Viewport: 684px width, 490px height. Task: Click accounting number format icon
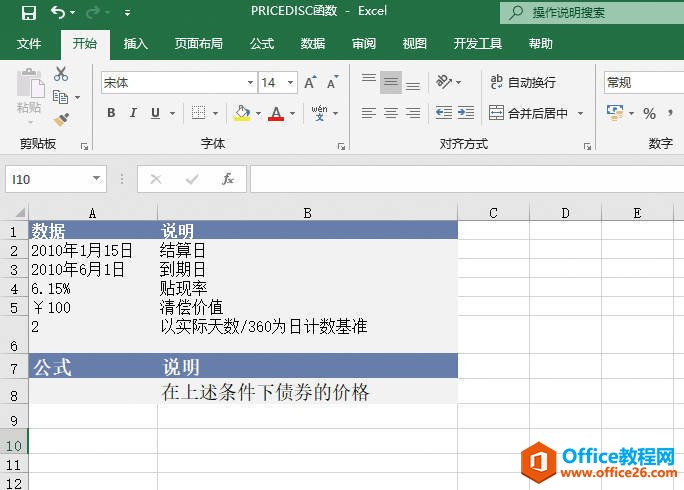point(615,113)
